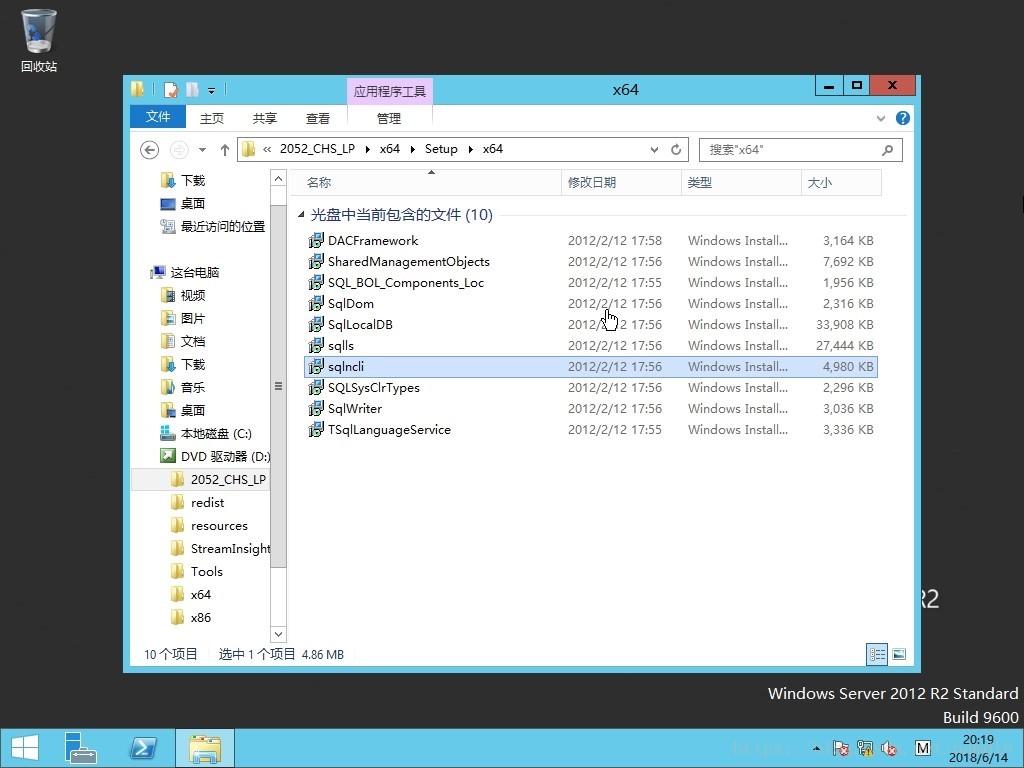Viewport: 1024px width, 768px height.
Task: Switch to the 主页 ribbon tab
Action: [x=212, y=118]
